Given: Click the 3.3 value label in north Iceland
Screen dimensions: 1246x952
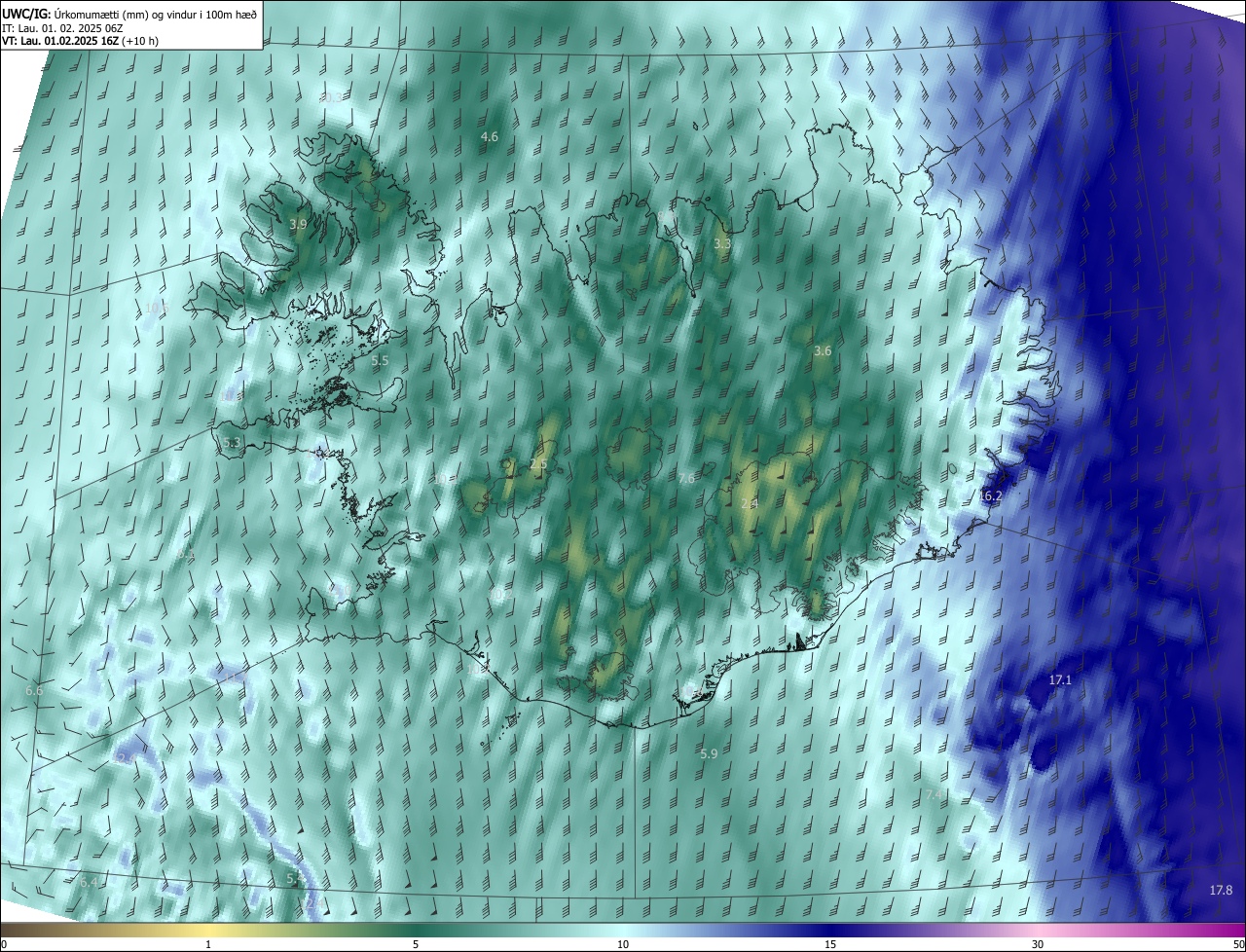Looking at the screenshot, I should (722, 243).
